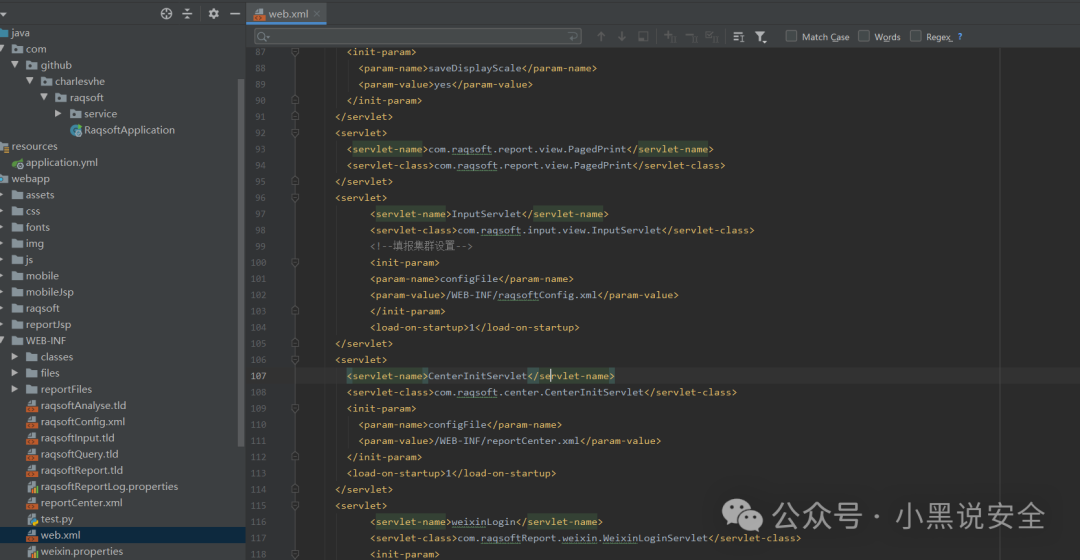Image resolution: width=1080 pixels, height=560 pixels.
Task: Fold the servlet block at line 92
Action: (x=295, y=133)
